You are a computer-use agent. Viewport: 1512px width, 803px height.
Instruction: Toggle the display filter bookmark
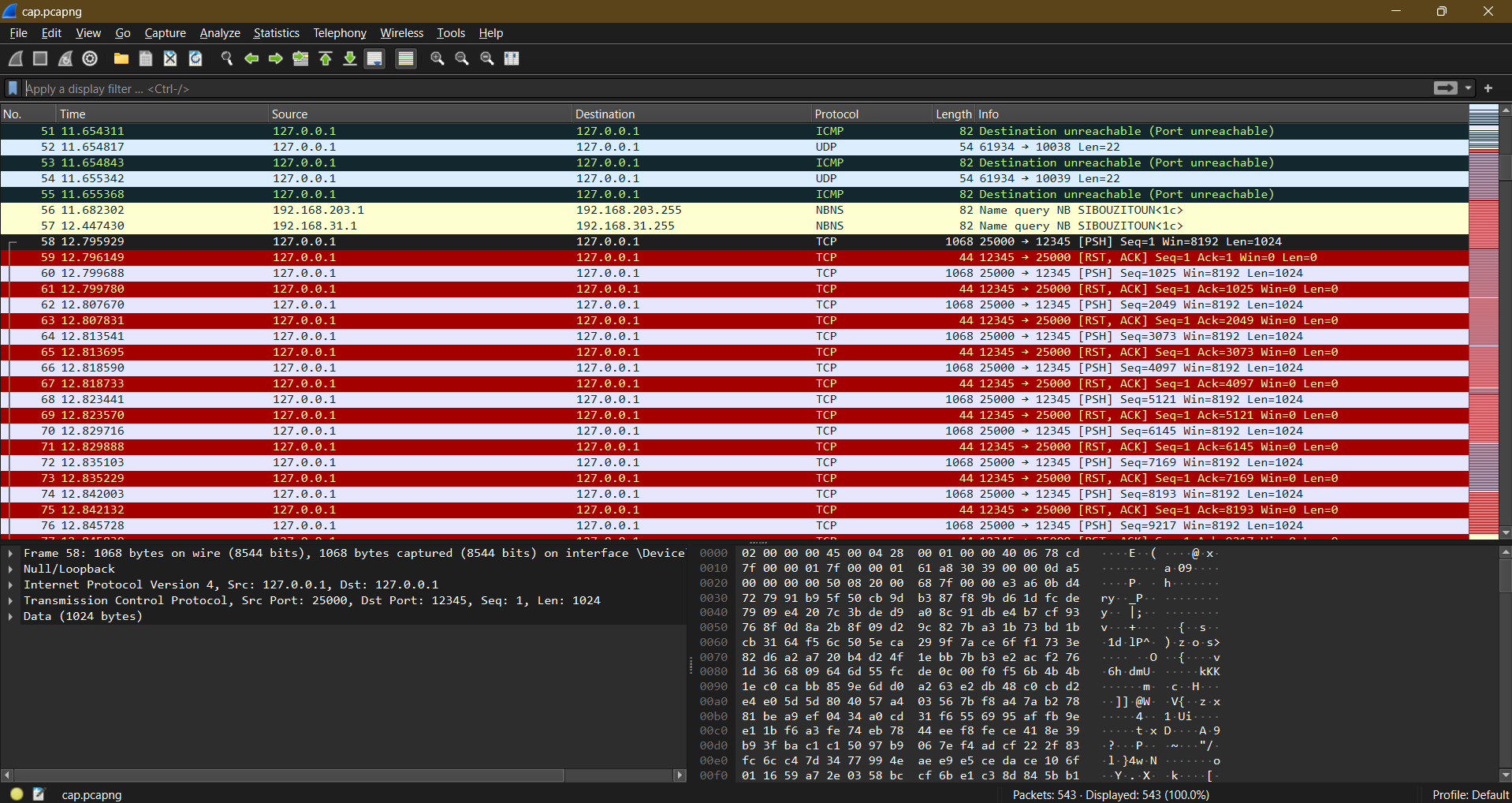click(12, 88)
